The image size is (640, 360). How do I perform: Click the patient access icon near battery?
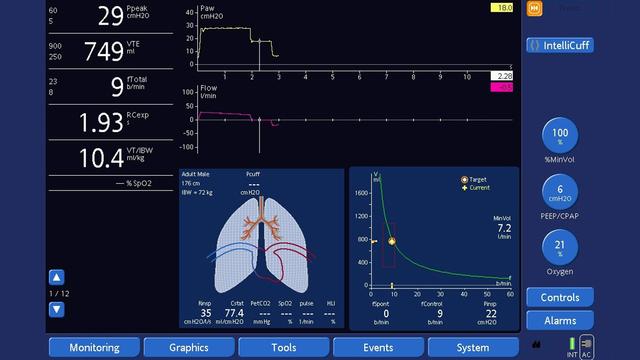[x=536, y=345]
